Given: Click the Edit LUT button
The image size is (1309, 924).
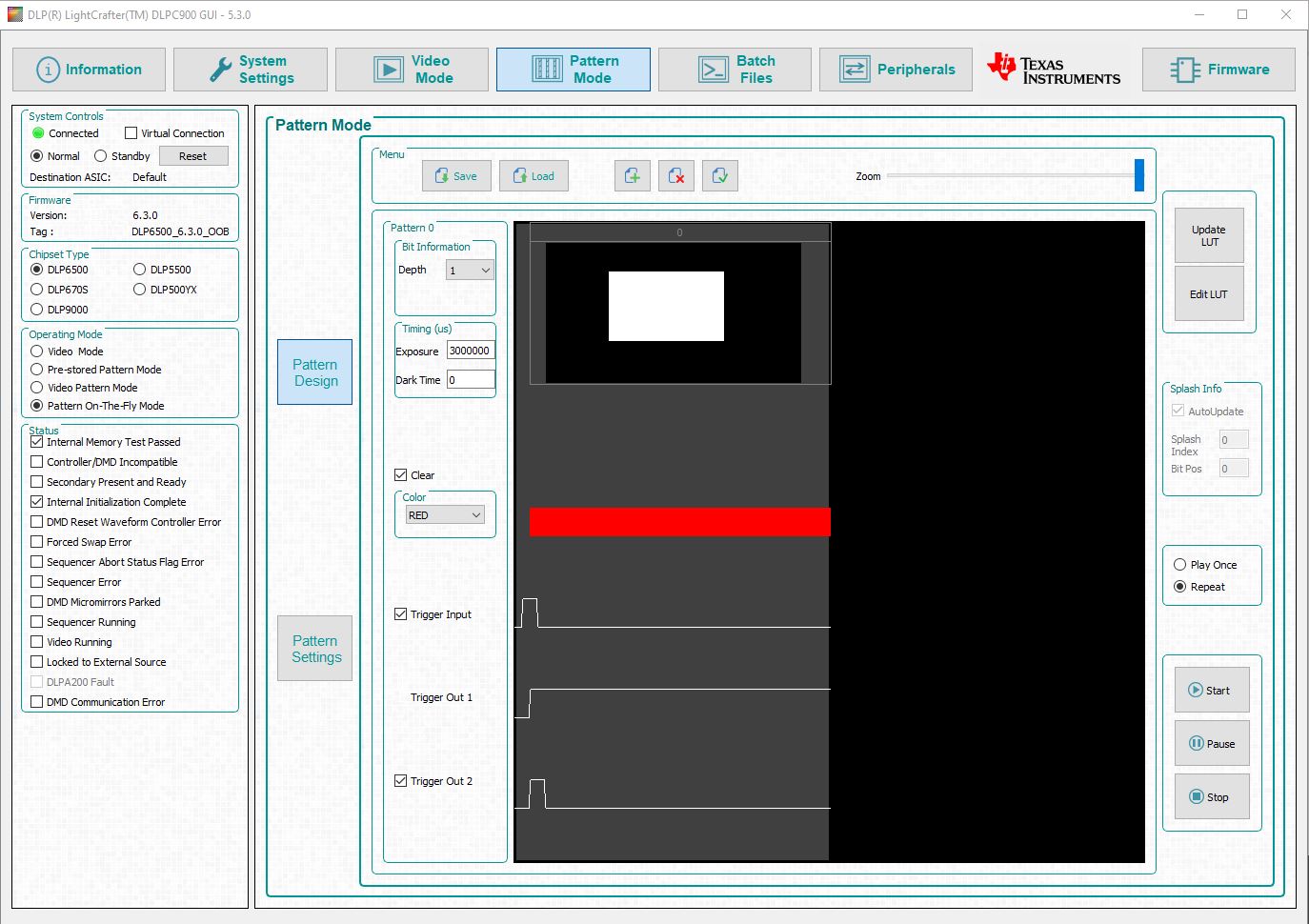Looking at the screenshot, I should click(1209, 294).
